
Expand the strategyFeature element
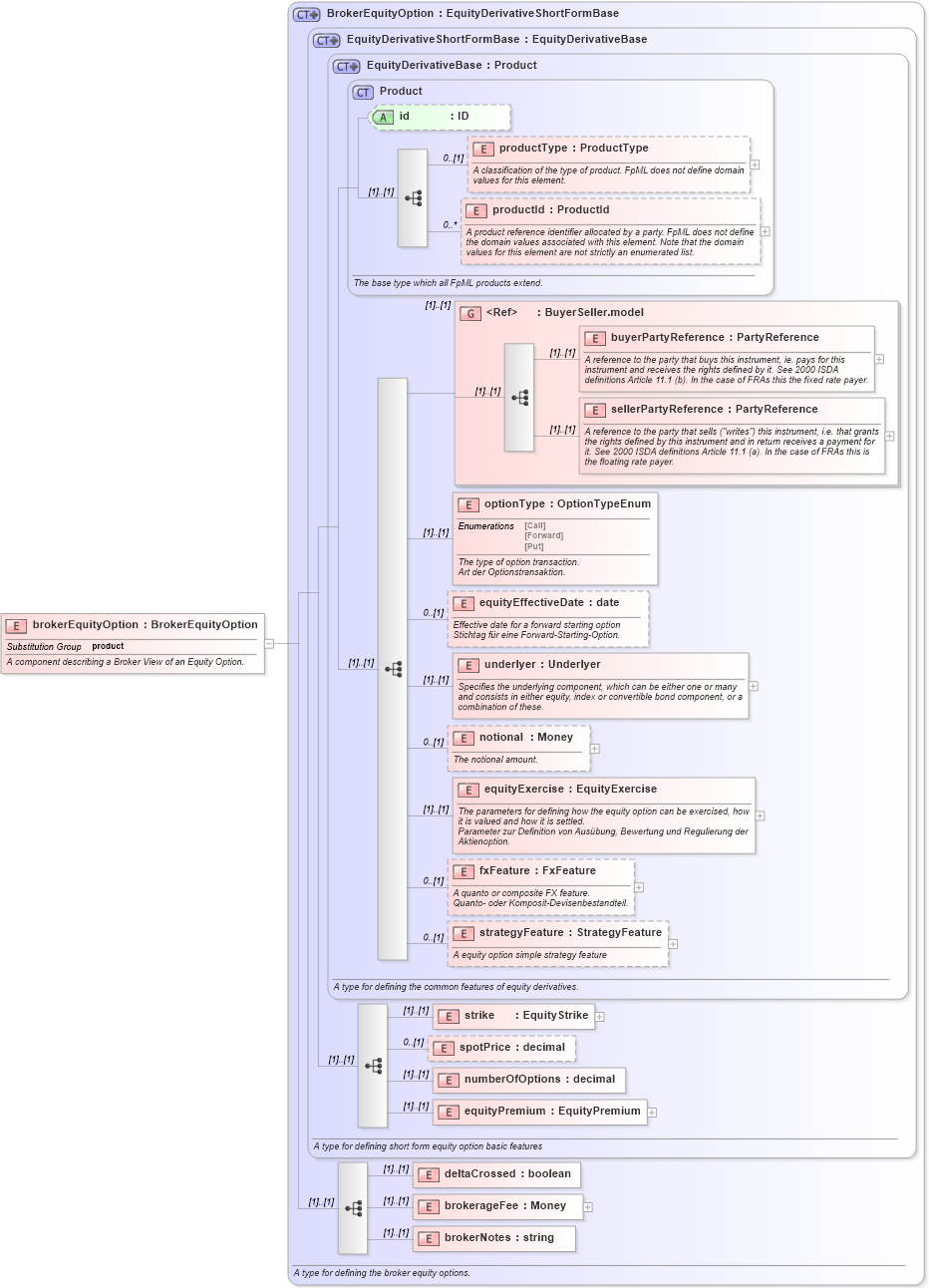click(x=674, y=944)
